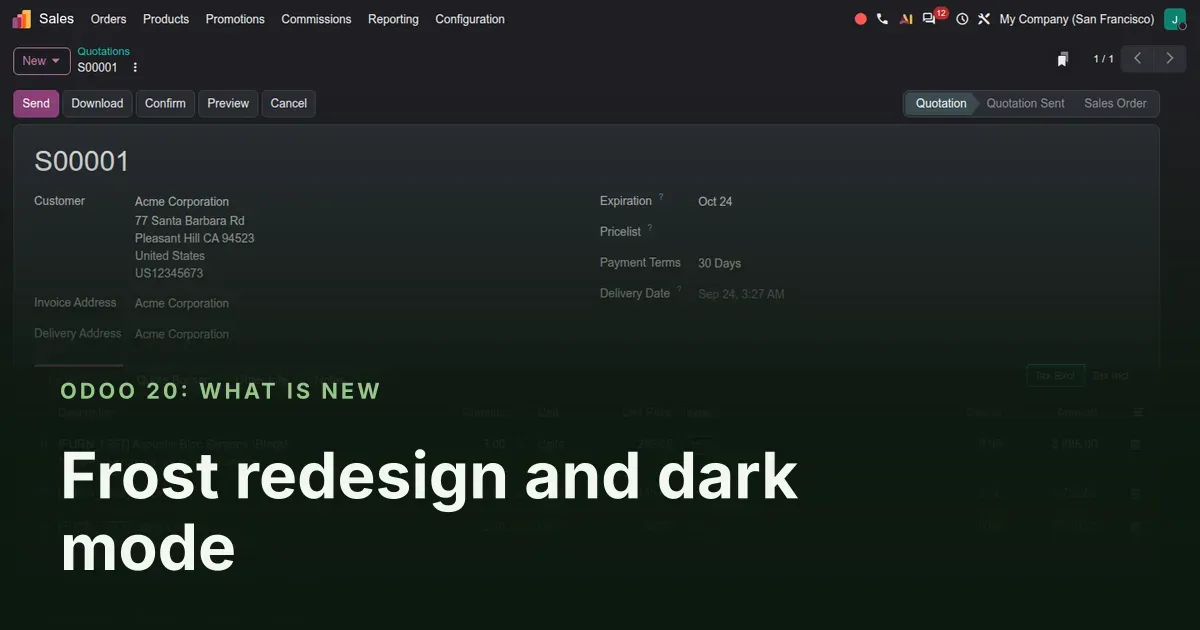Open the Reporting menu

pyautogui.click(x=393, y=19)
